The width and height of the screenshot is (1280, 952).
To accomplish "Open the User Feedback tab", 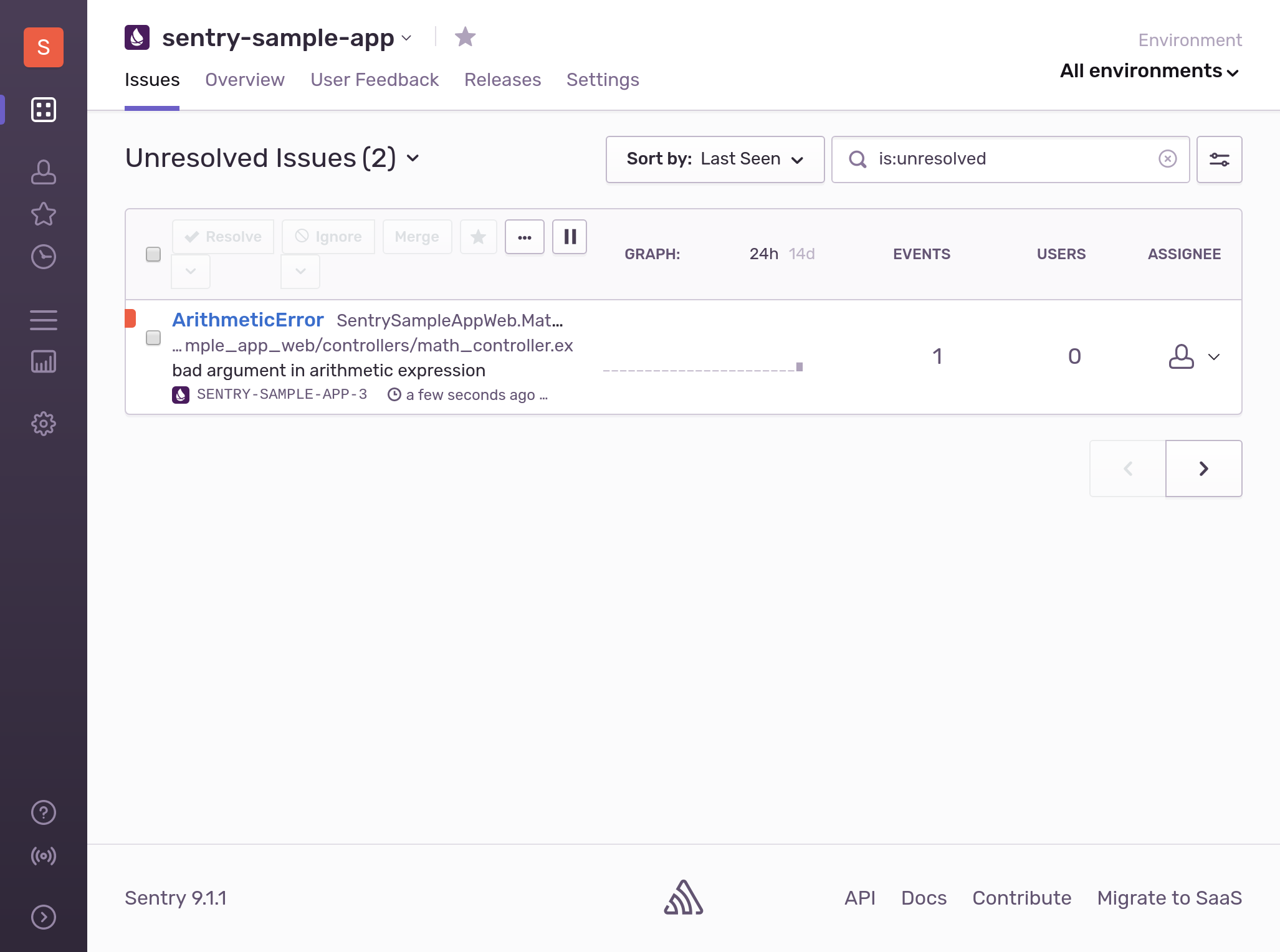I will click(x=375, y=80).
